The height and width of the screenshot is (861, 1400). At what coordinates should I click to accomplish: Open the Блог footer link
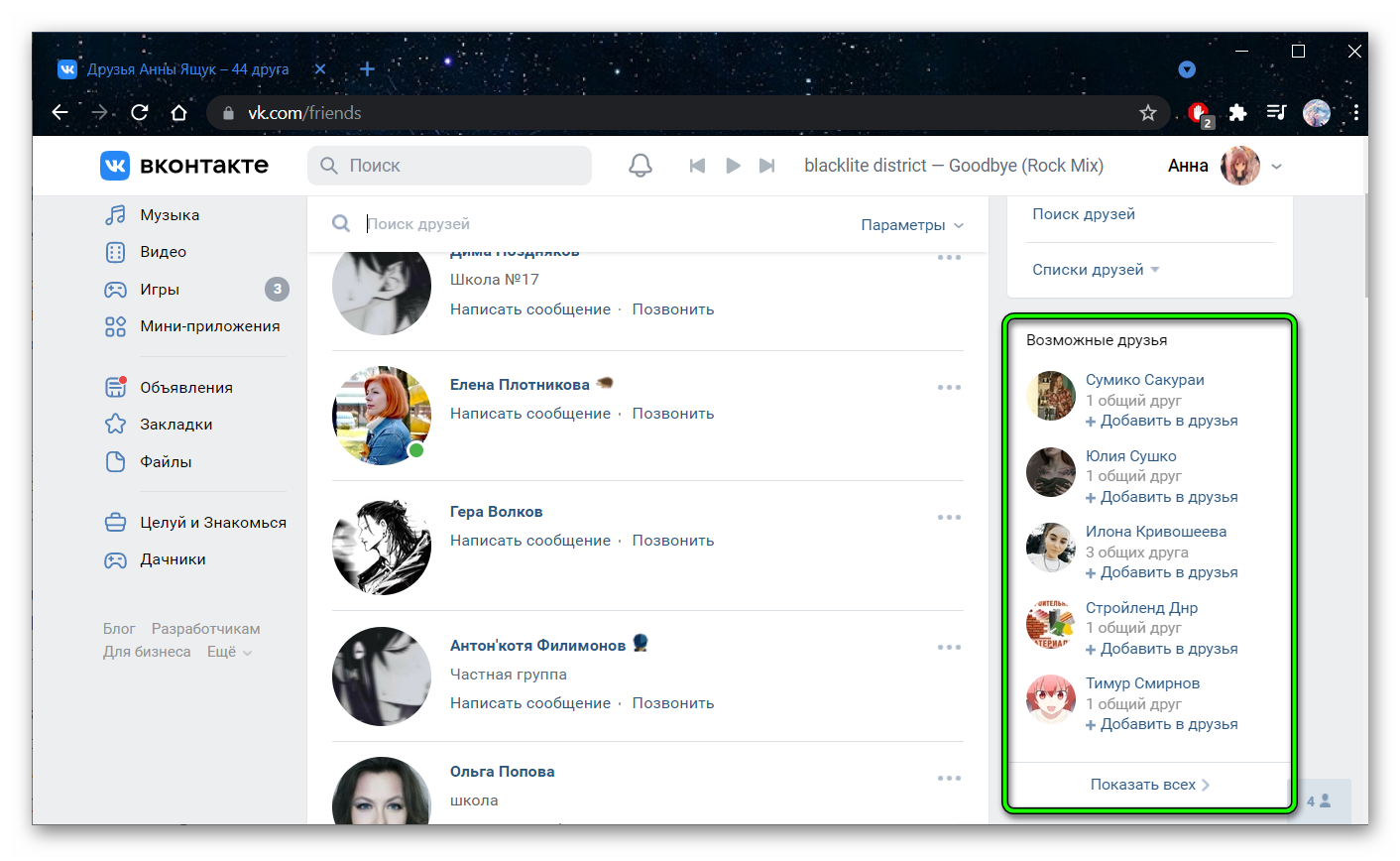(119, 629)
